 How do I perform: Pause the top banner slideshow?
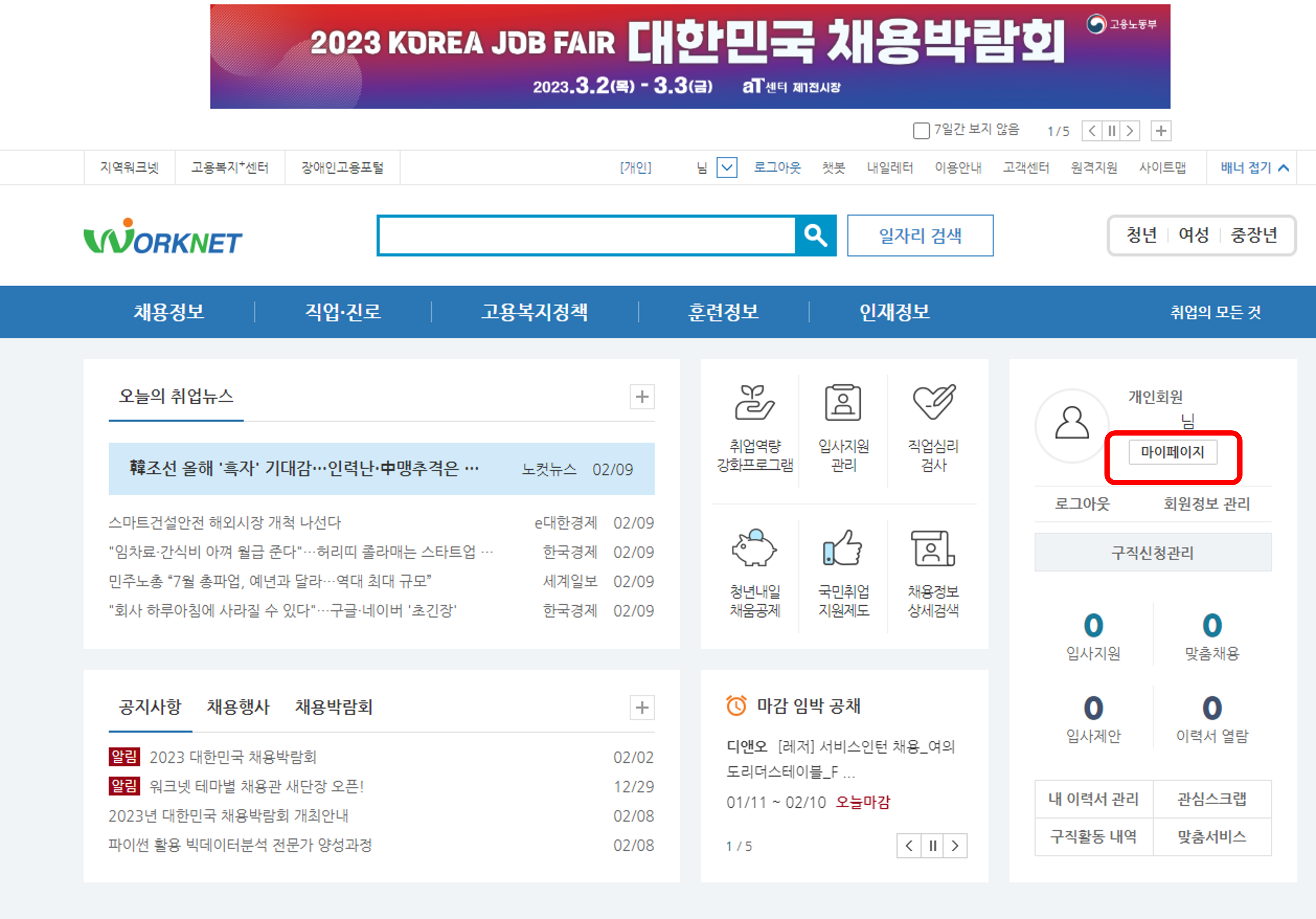click(x=1112, y=131)
